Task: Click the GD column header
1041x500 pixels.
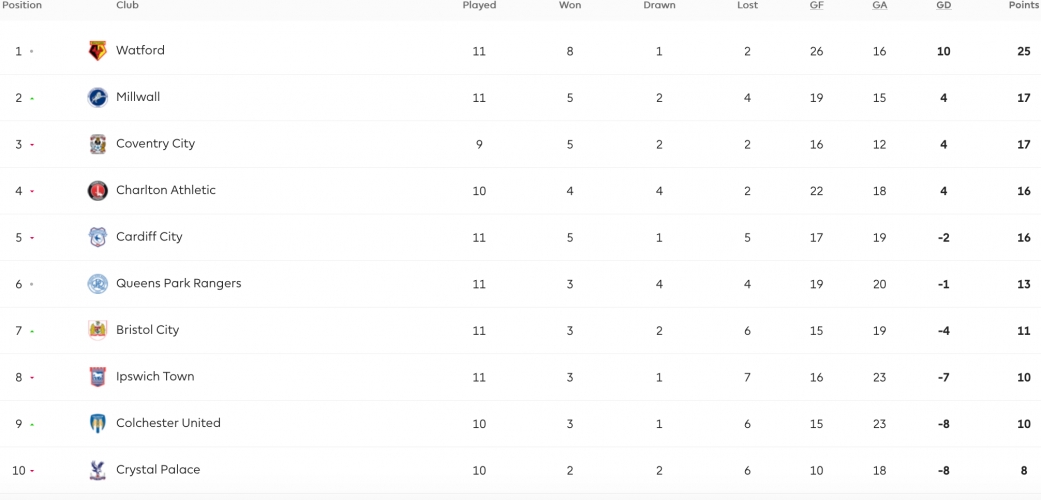Action: pyautogui.click(x=943, y=5)
